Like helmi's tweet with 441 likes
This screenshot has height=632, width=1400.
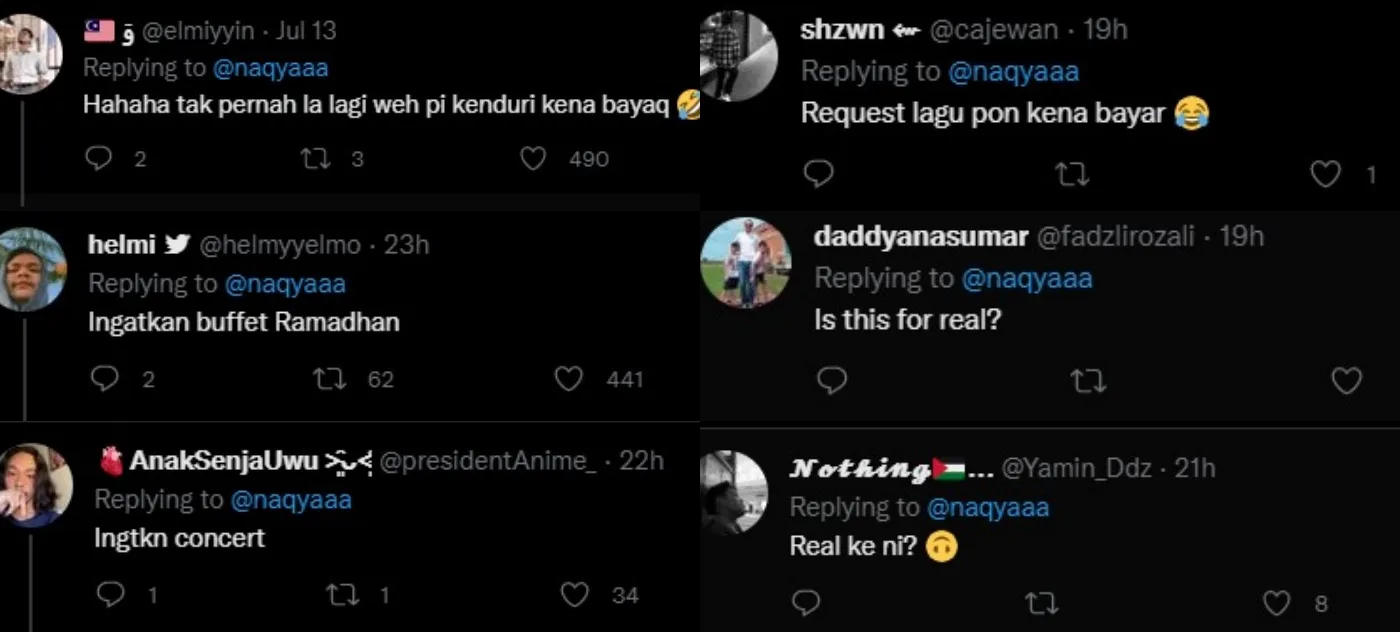(x=568, y=379)
